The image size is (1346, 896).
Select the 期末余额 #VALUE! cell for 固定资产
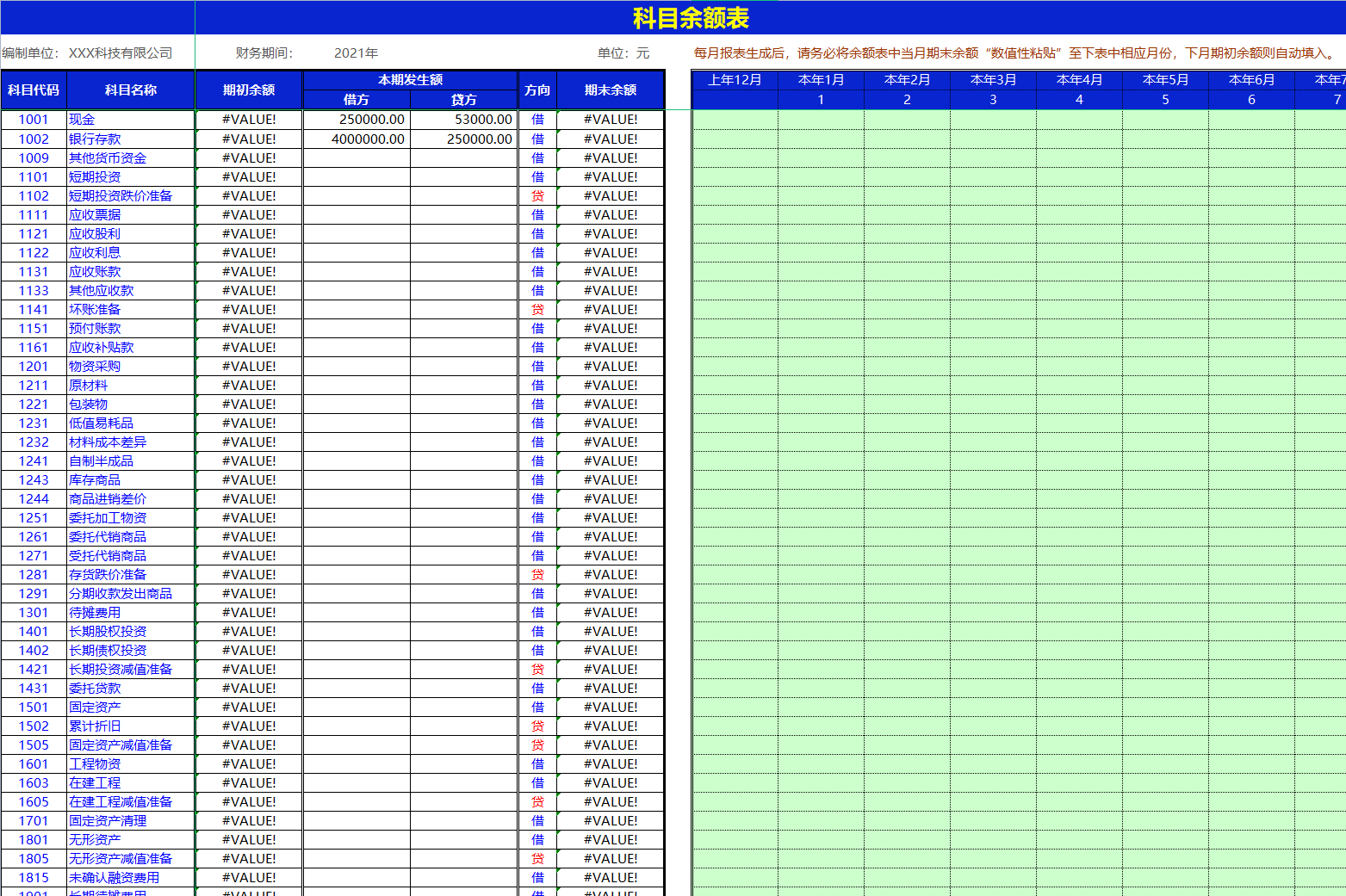coord(611,707)
